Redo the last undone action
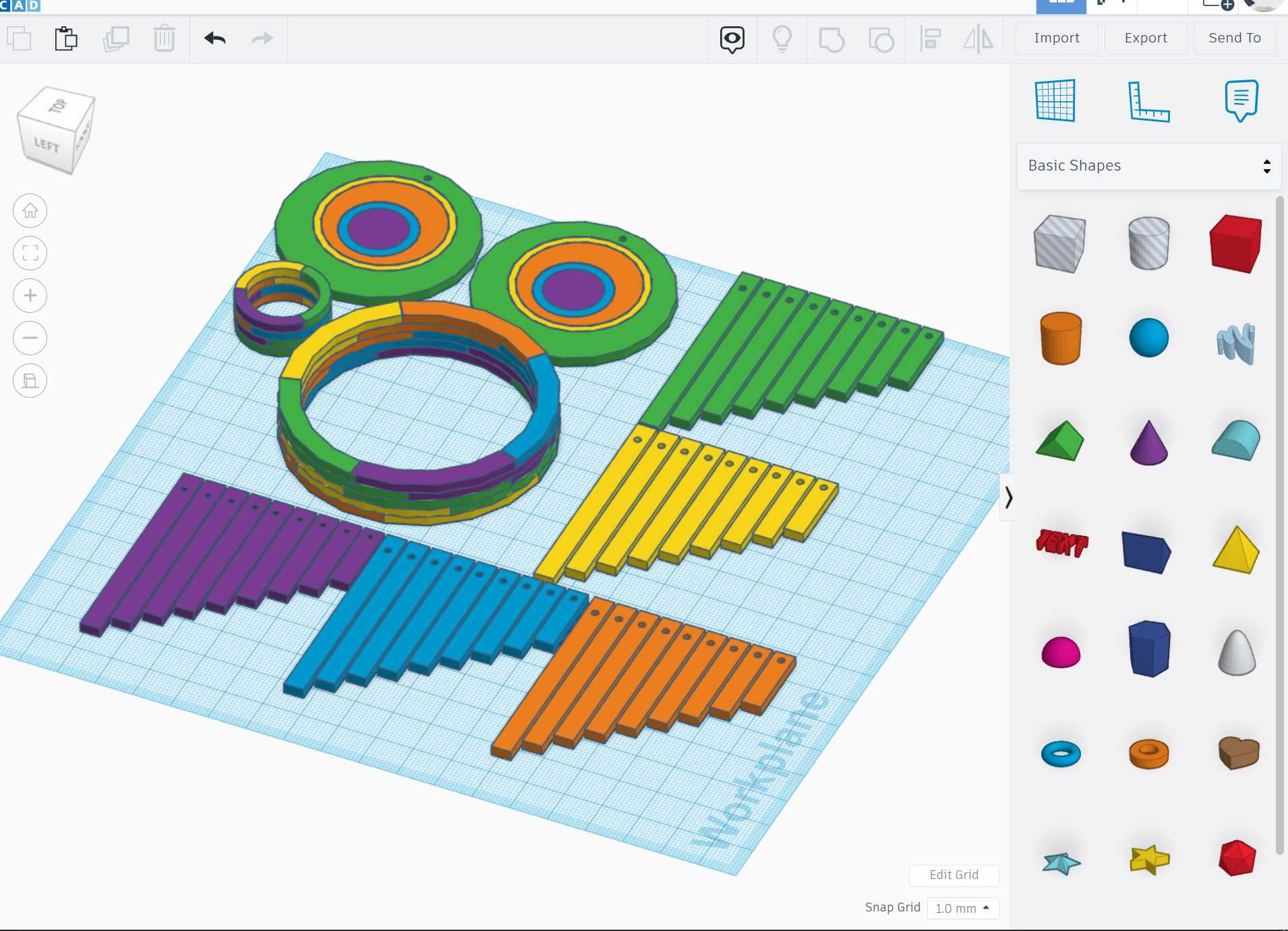Viewport: 1288px width, 931px height. pos(262,38)
